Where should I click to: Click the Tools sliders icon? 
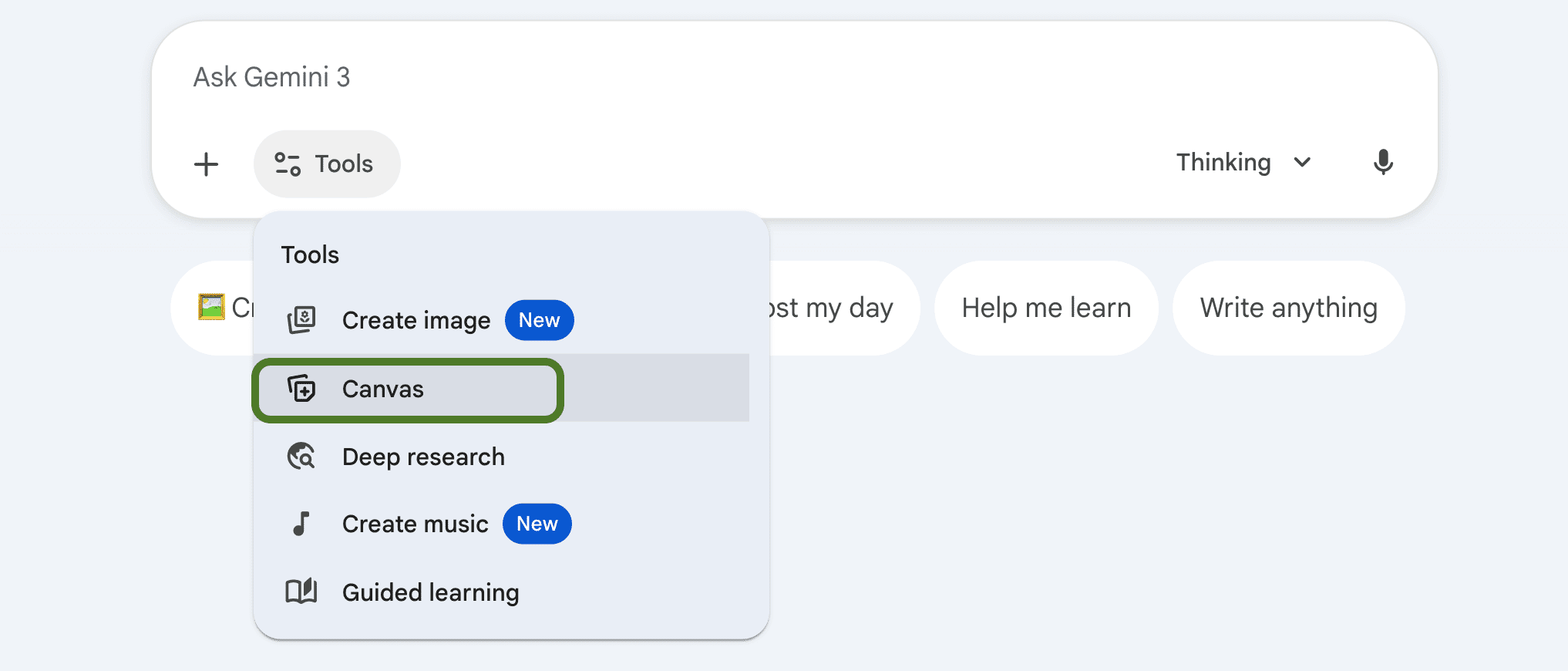tap(288, 164)
